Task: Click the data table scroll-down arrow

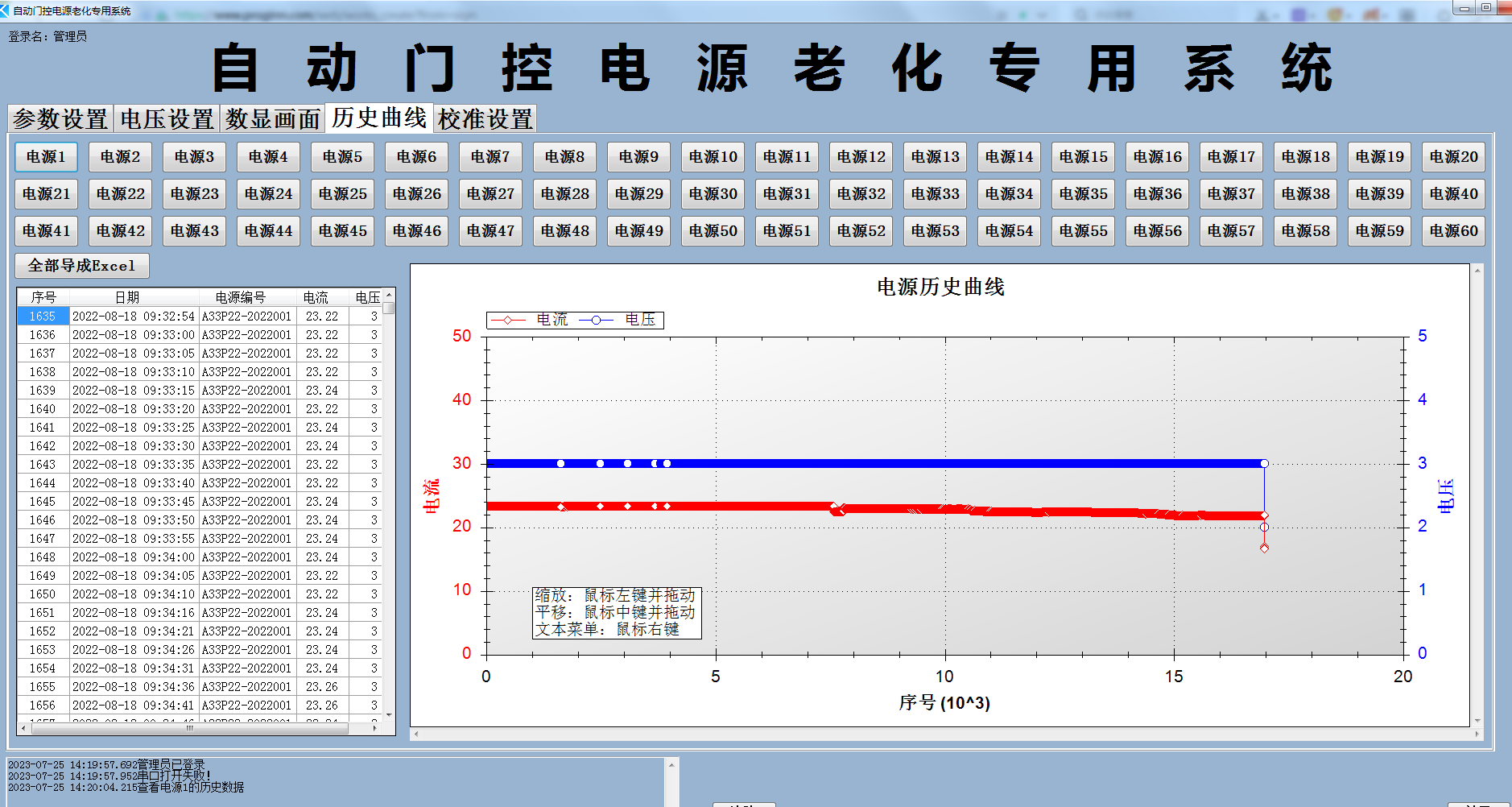Action: point(389,715)
